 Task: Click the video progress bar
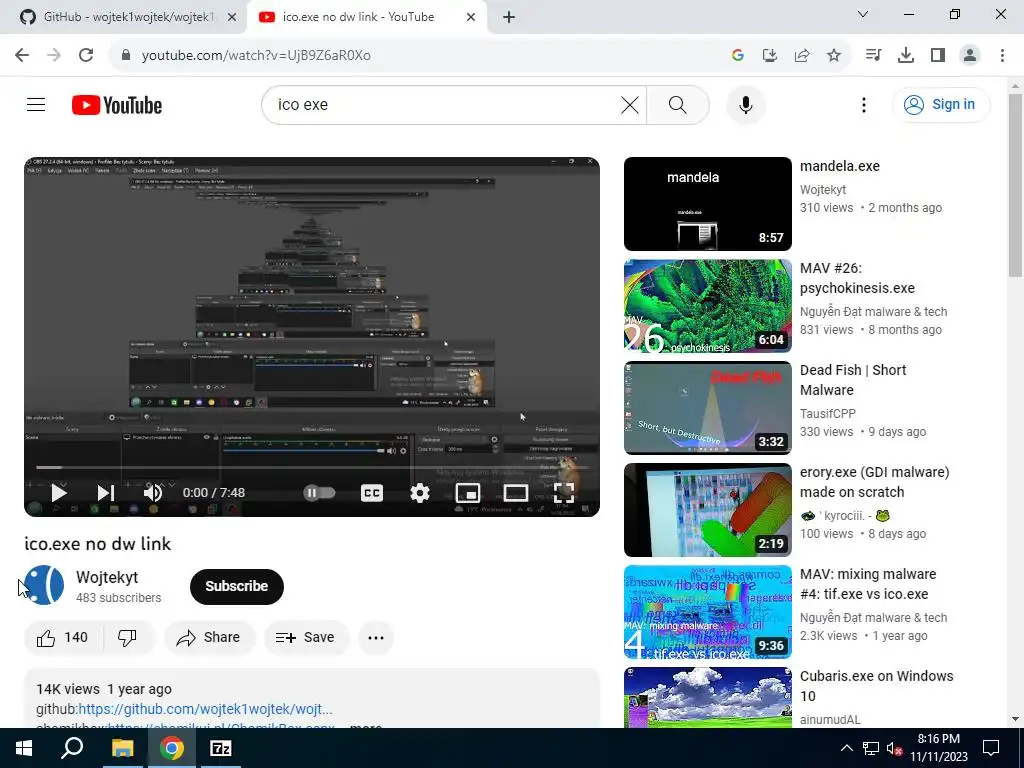[312, 468]
